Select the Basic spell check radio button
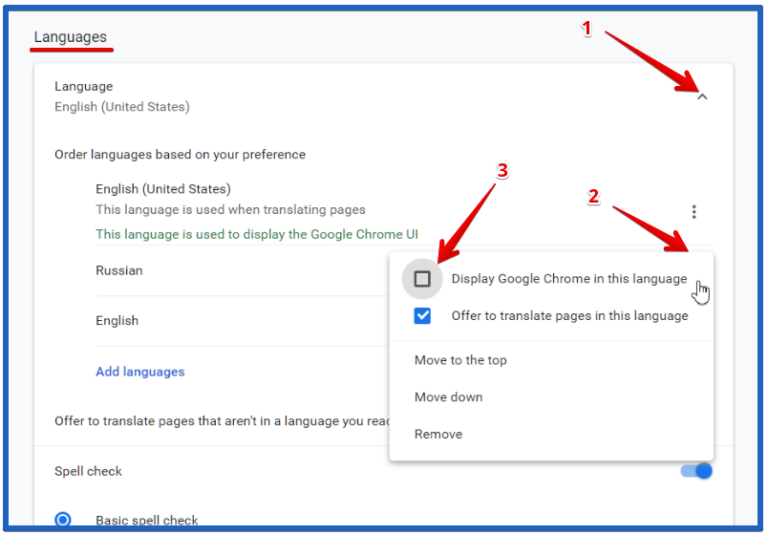Screen dimensions: 768x535 point(63,519)
